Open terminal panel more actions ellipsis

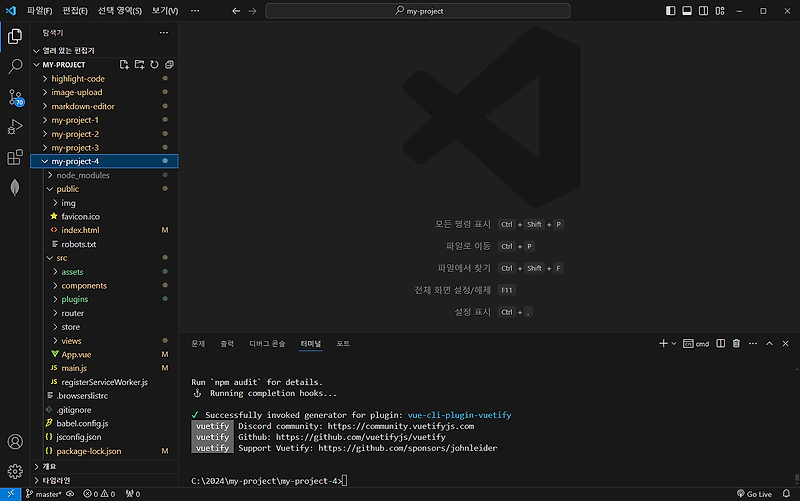pyautogui.click(x=753, y=344)
